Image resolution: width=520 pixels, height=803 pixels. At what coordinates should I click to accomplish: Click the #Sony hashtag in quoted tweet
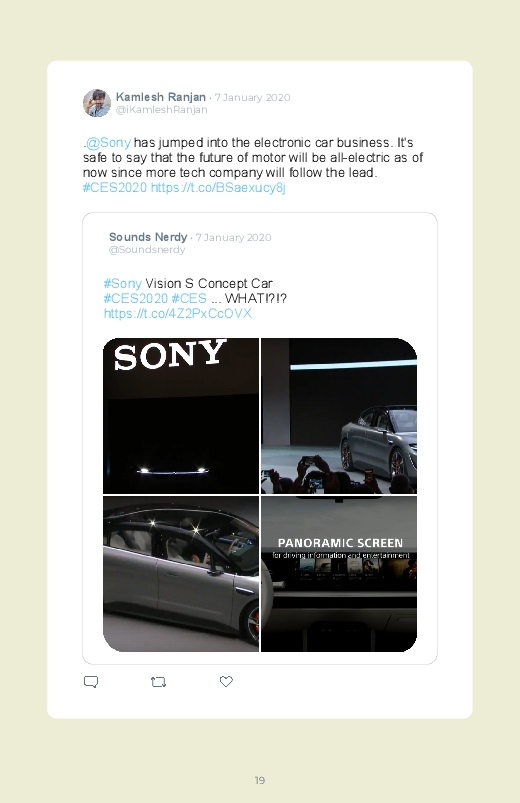coord(122,283)
